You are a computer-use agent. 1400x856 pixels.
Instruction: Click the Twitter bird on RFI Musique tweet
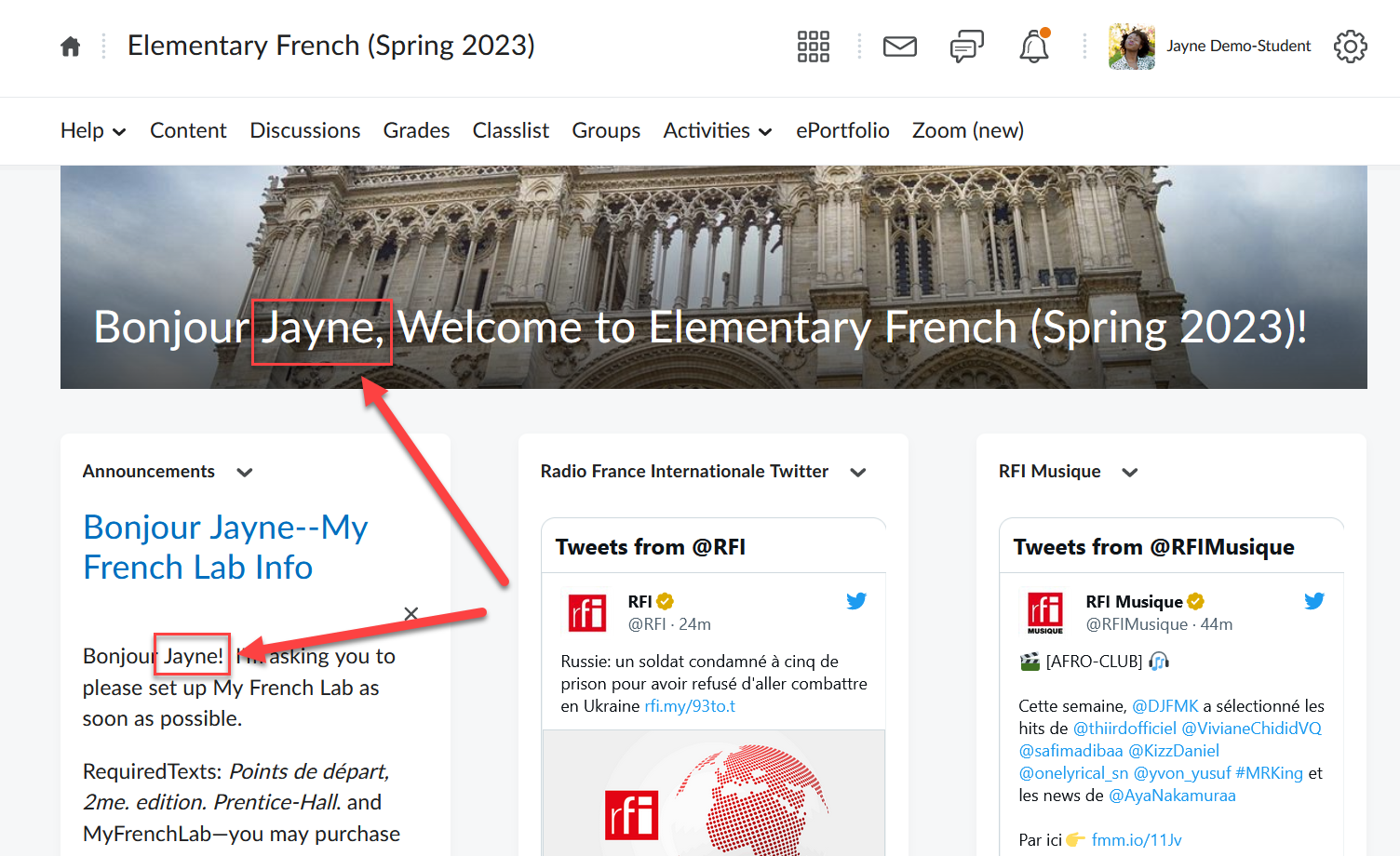click(x=1313, y=601)
